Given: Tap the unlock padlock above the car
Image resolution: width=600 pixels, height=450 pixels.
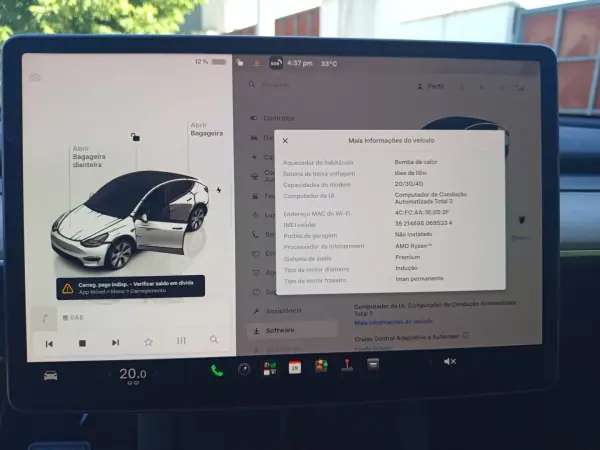Looking at the screenshot, I should pyautogui.click(x=135, y=137).
